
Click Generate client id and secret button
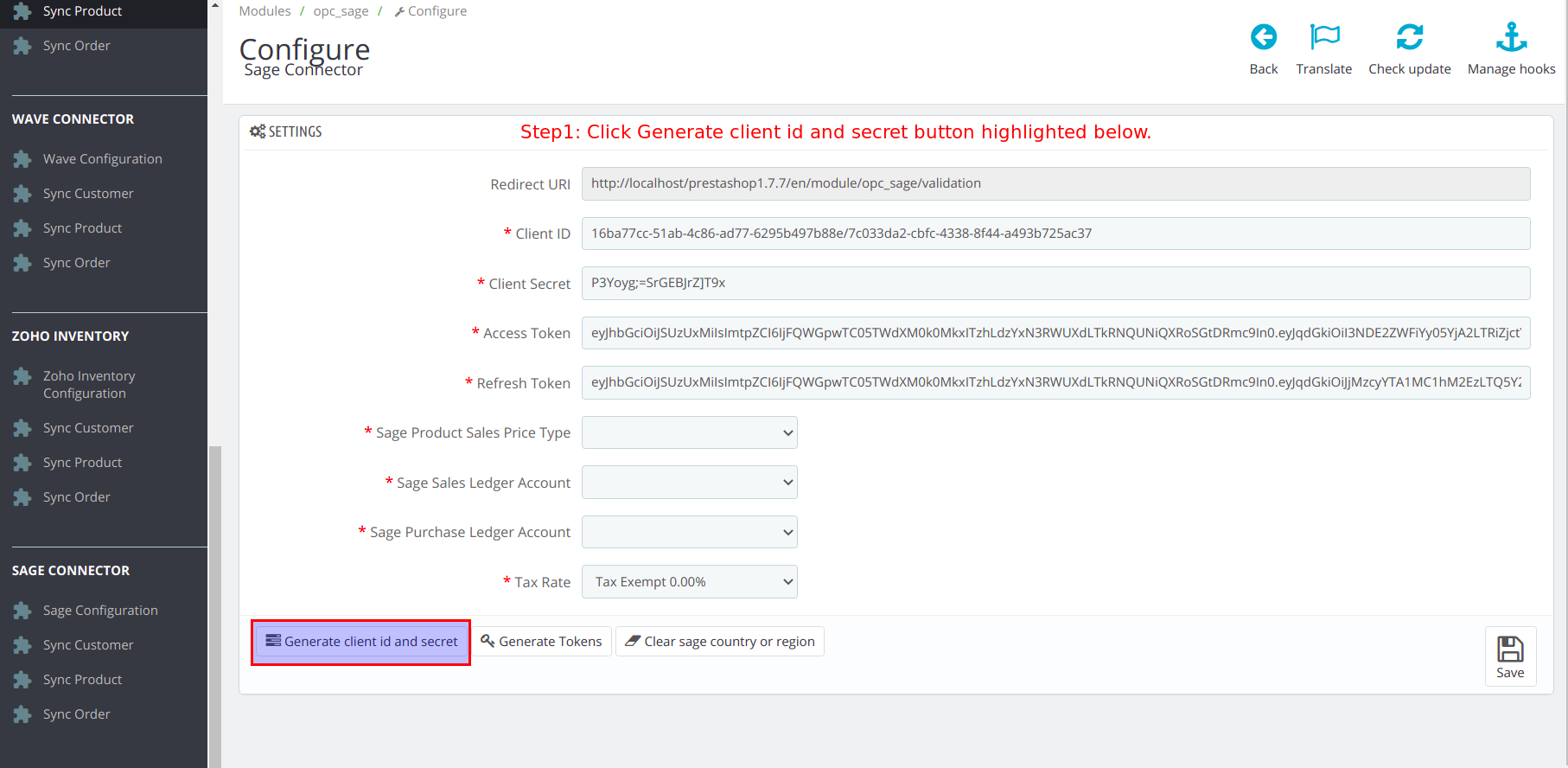pyautogui.click(x=361, y=642)
